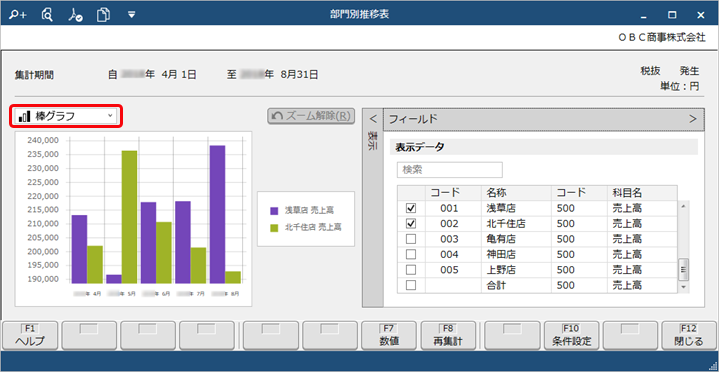Maximize the 部門別推移表 window
Screen dimensions: 719x372
tap(672, 15)
